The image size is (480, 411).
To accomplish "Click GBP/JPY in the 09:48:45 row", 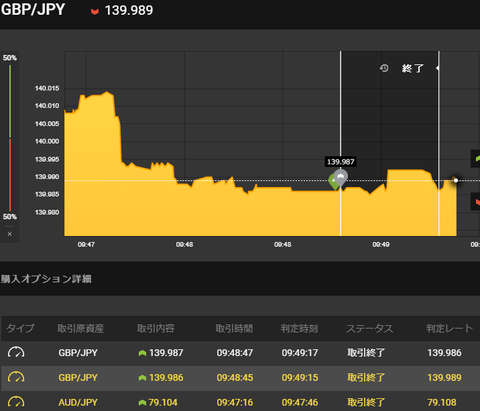I will 78,378.
